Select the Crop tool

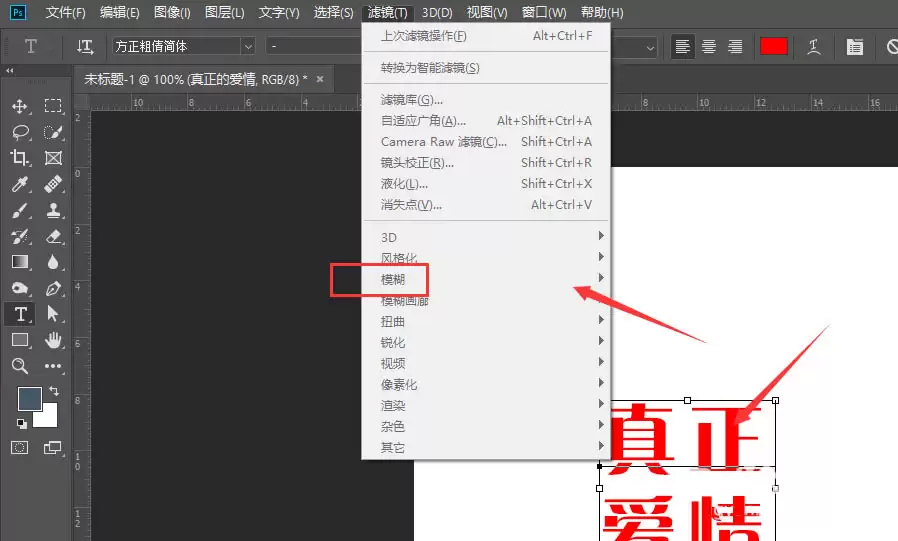(x=19, y=158)
